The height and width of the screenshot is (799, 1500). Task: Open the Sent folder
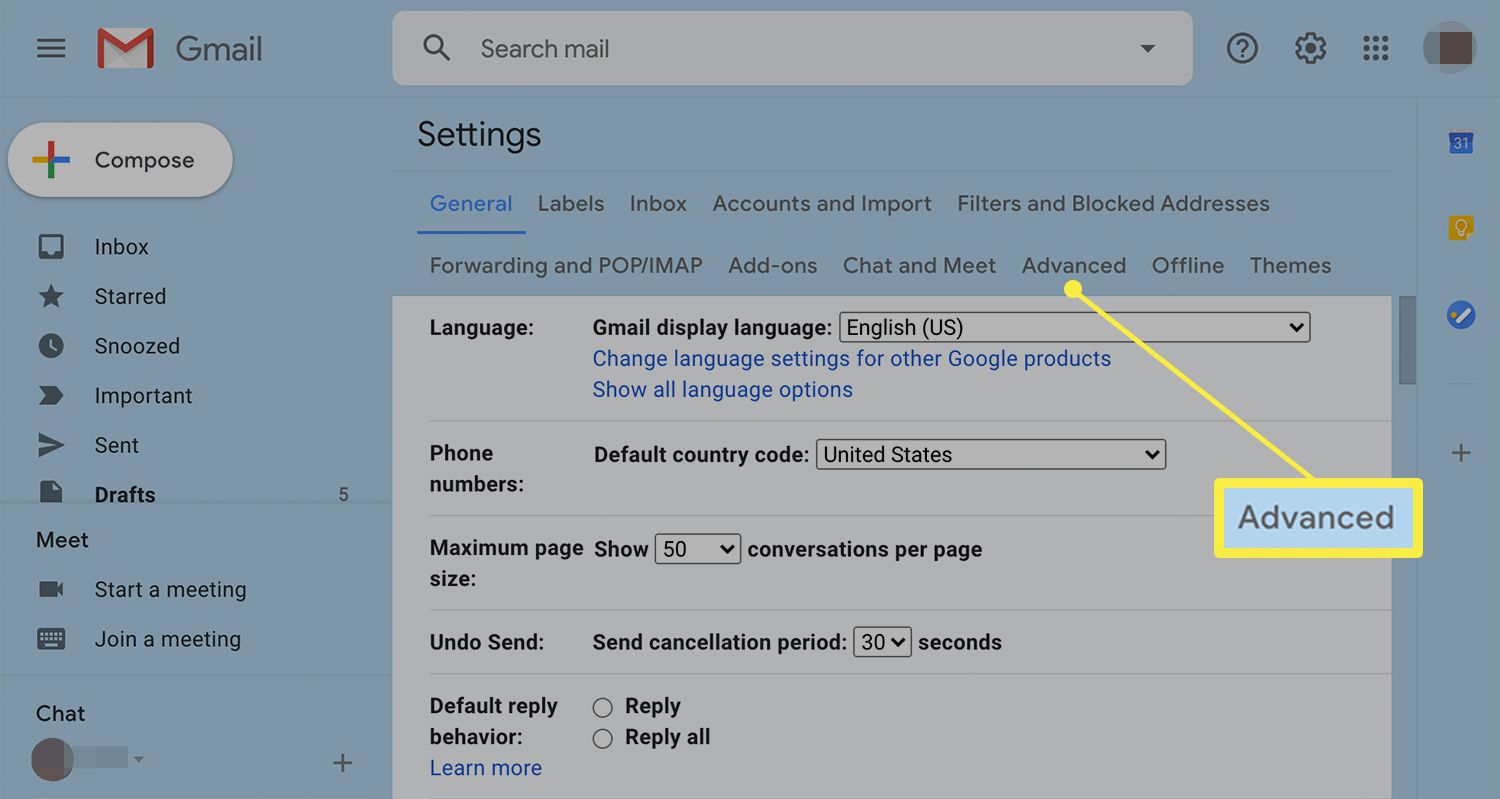[116, 445]
